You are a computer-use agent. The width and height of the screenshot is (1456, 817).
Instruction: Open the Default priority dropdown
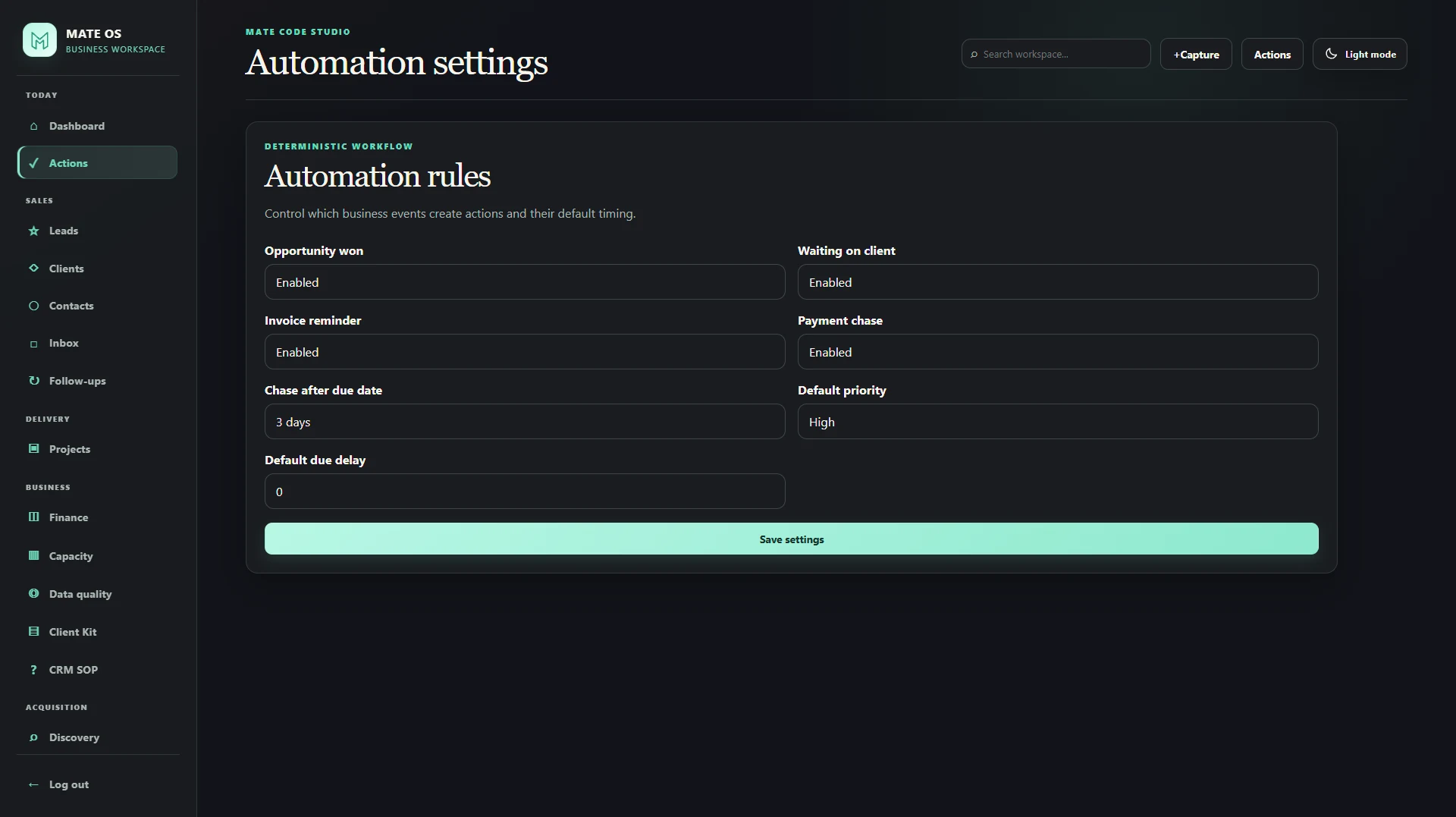click(x=1058, y=422)
